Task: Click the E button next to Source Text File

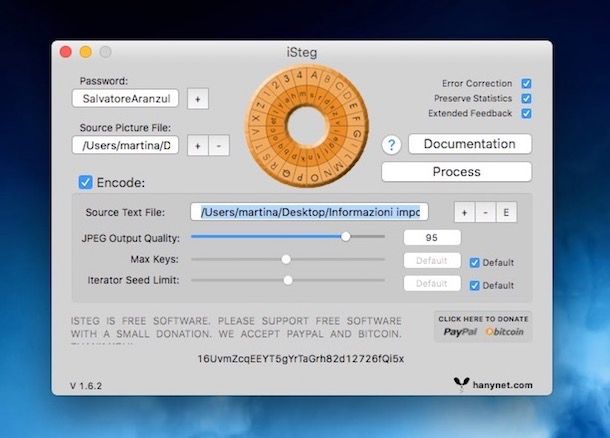Action: click(506, 212)
